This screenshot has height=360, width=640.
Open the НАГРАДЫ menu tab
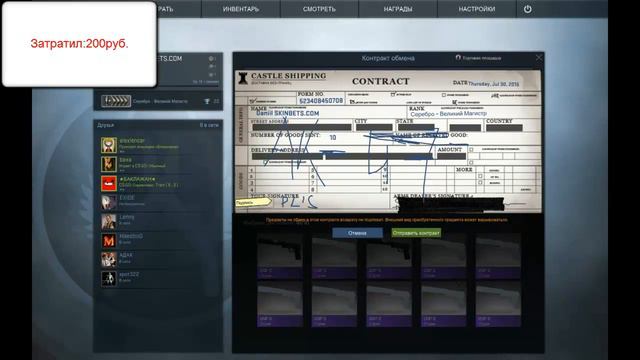click(398, 9)
